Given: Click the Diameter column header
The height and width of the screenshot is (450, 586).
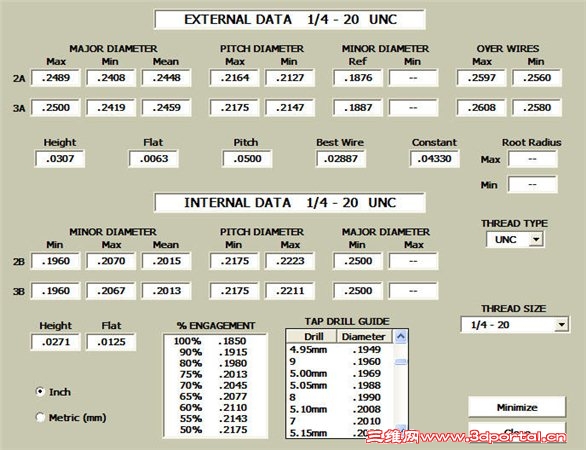Looking at the screenshot, I should pyautogui.click(x=365, y=337).
